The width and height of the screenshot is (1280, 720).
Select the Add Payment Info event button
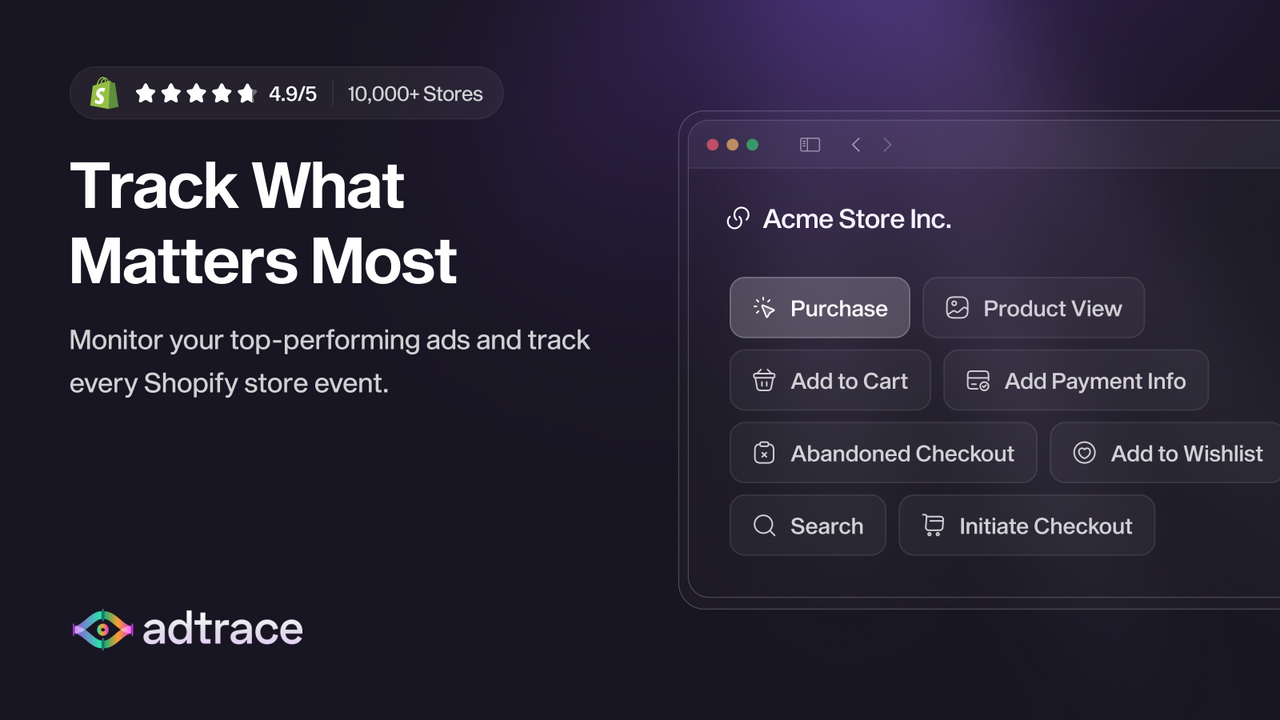(1076, 381)
